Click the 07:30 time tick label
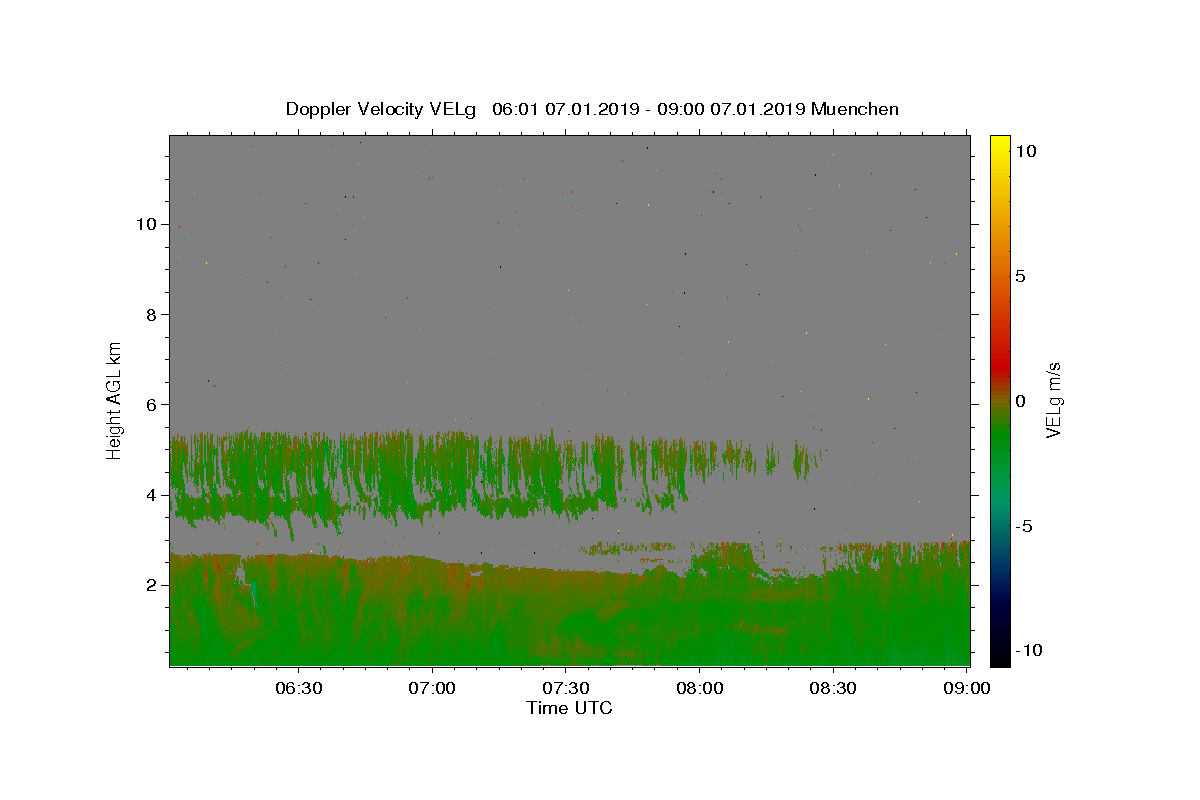This screenshot has height=800, width=1200. pyautogui.click(x=566, y=689)
